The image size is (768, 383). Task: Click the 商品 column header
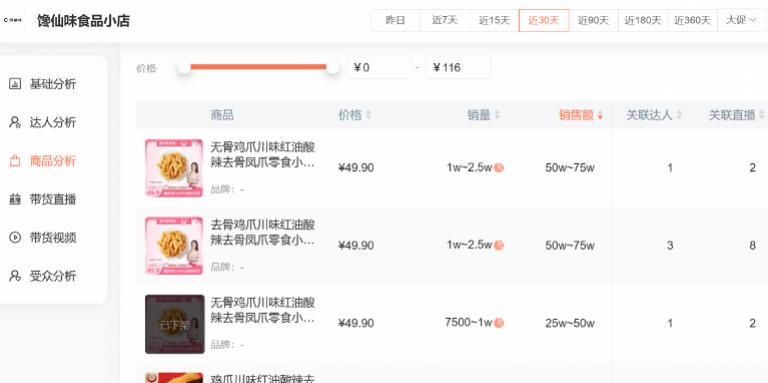coord(222,115)
